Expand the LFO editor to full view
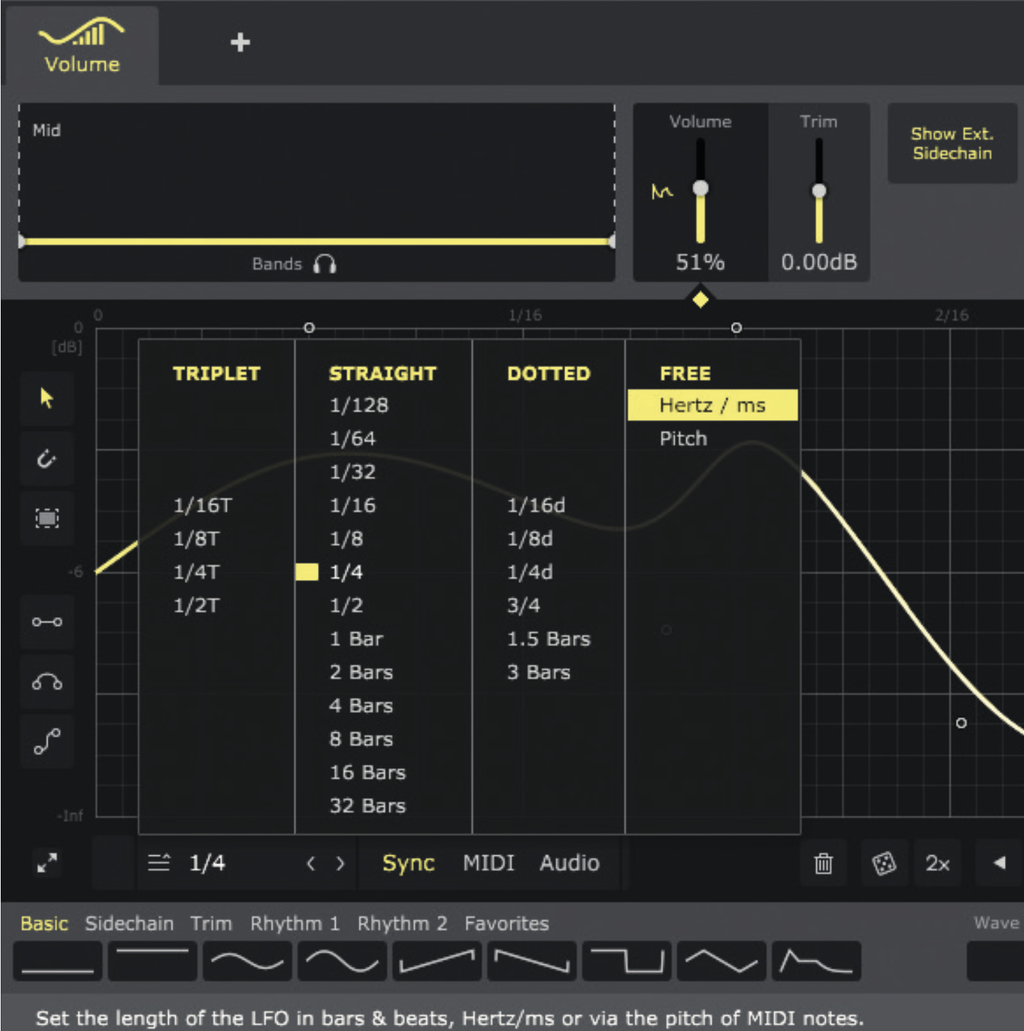The image size is (1024, 1031). (x=47, y=863)
